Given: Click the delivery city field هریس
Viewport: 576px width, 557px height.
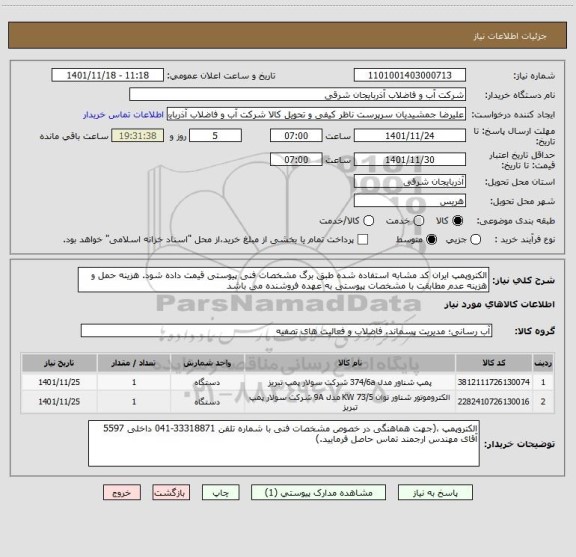Looking at the screenshot, I should tap(410, 201).
